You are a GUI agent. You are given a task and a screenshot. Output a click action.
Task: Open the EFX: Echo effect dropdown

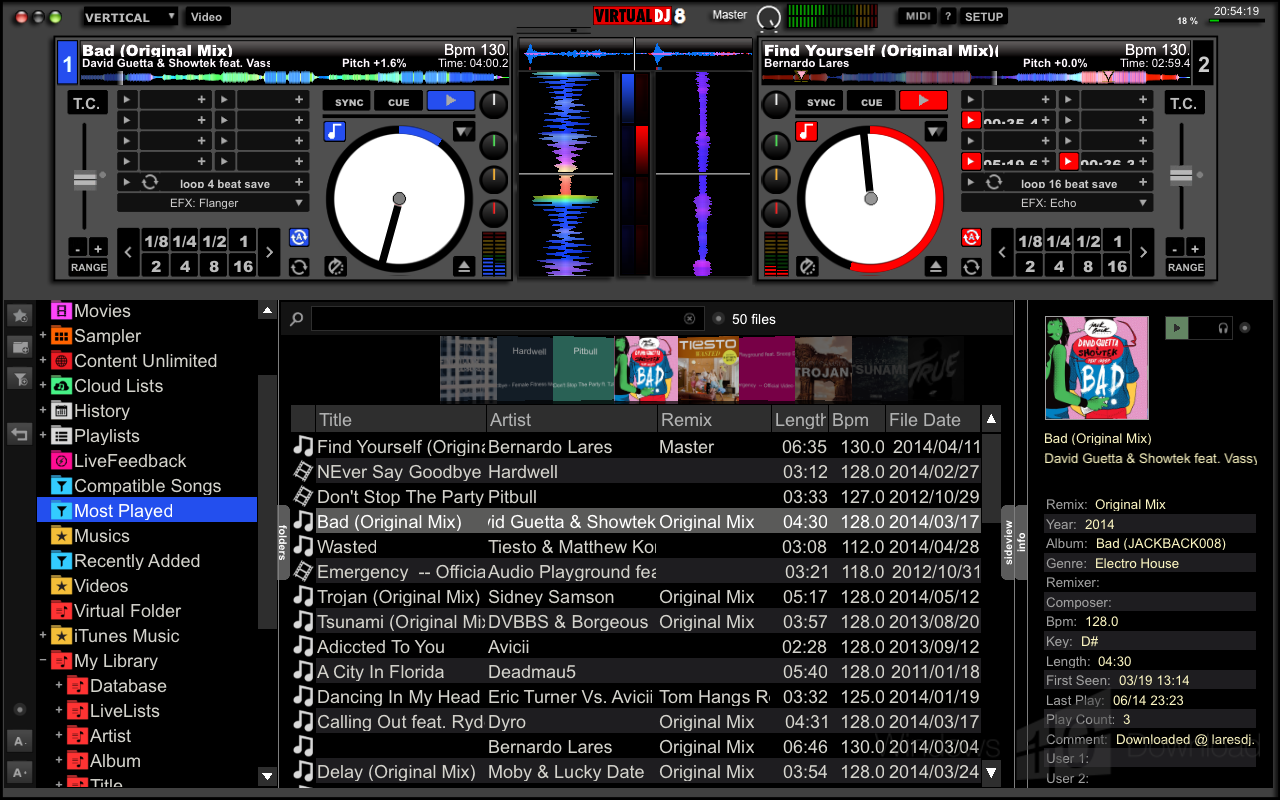(x=1057, y=203)
